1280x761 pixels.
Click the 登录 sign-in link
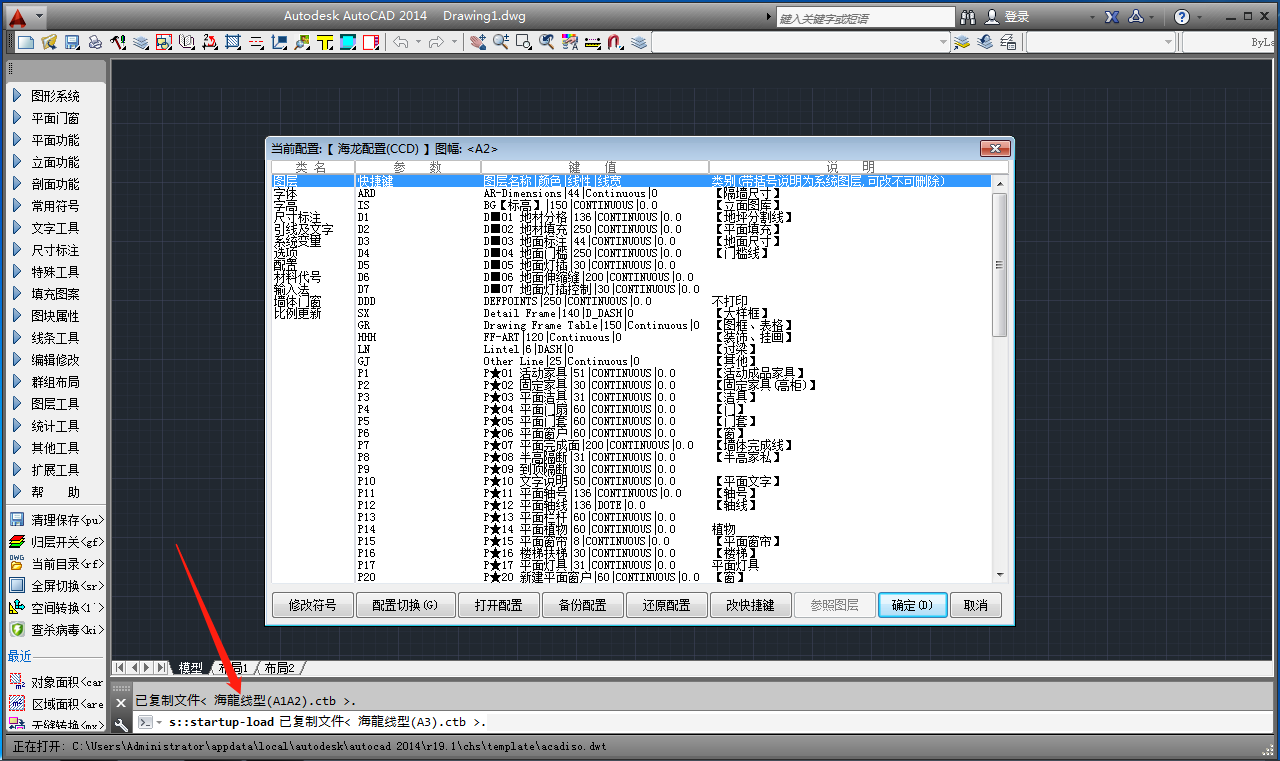tap(1017, 17)
